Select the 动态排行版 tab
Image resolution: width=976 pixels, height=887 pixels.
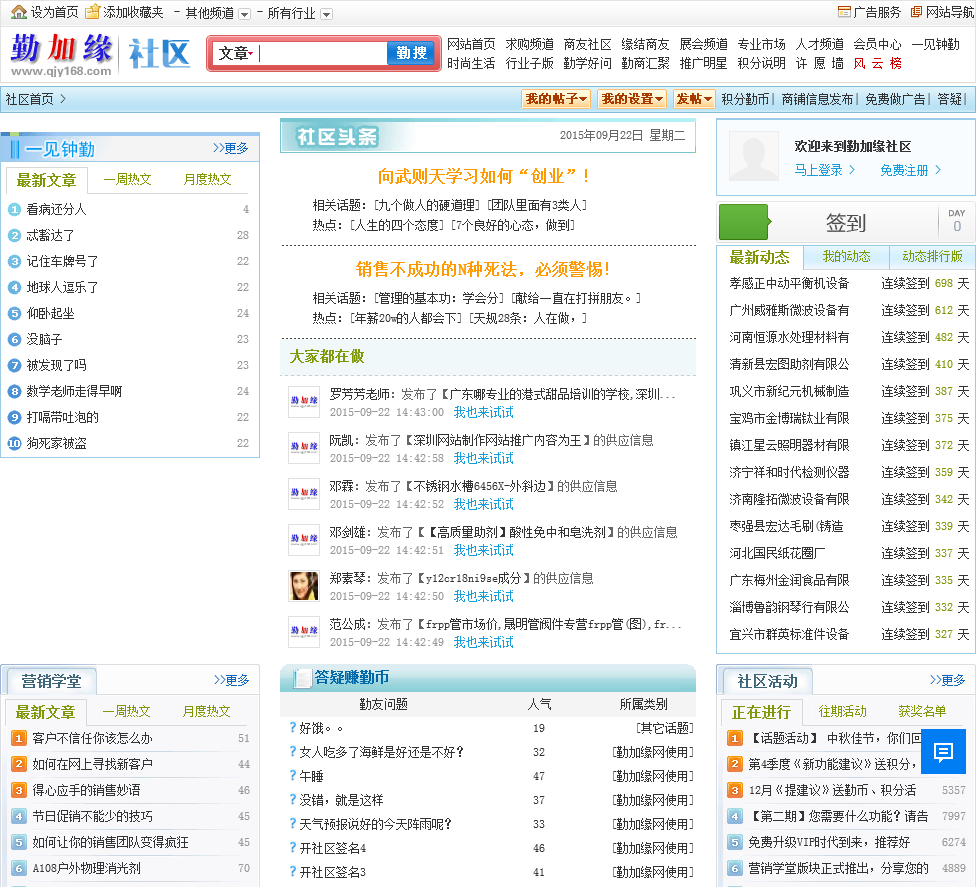[x=932, y=257]
